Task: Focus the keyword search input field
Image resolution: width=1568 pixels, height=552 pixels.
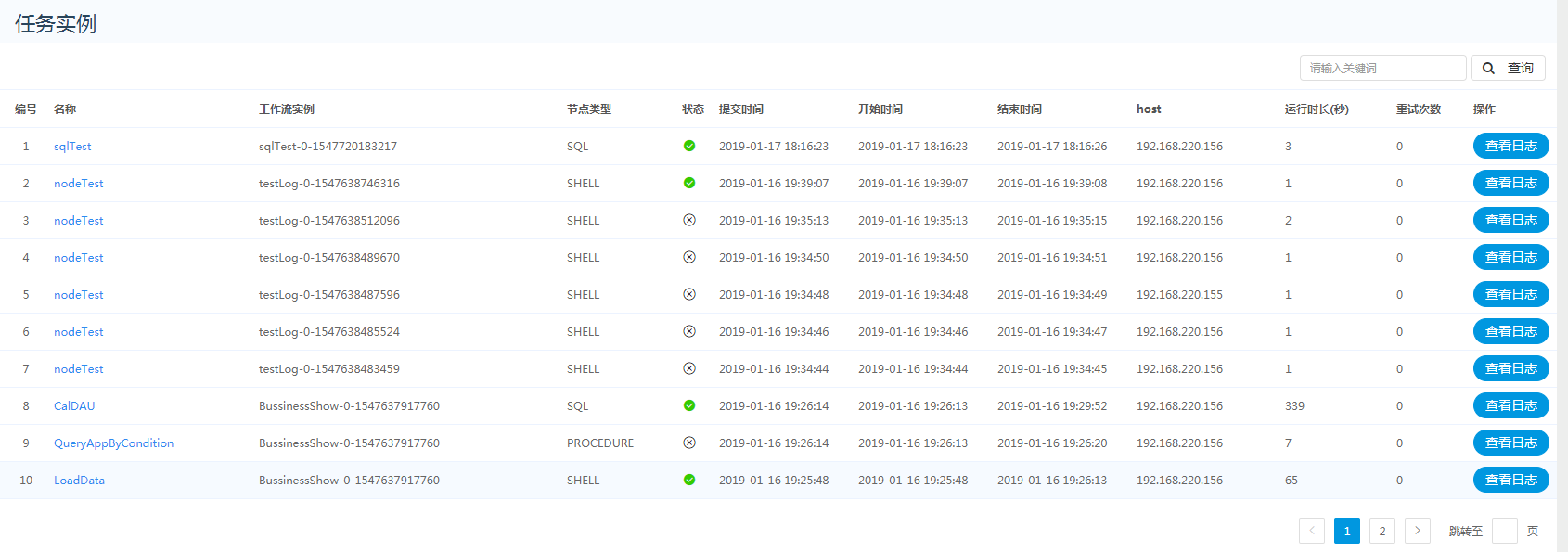Action: (1382, 68)
